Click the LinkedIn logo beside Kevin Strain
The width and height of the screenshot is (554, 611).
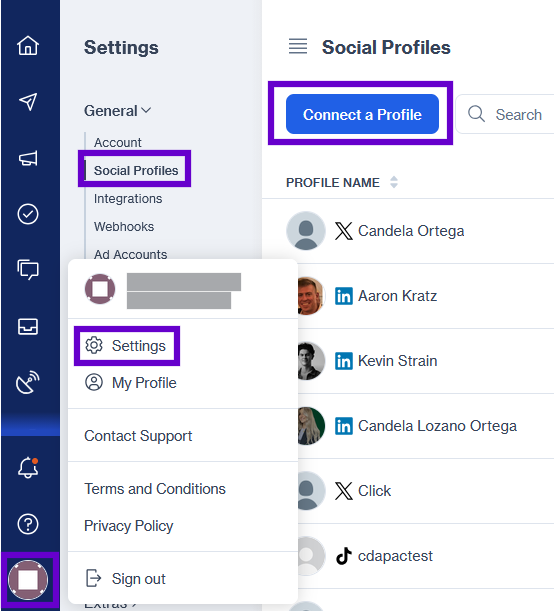(344, 361)
